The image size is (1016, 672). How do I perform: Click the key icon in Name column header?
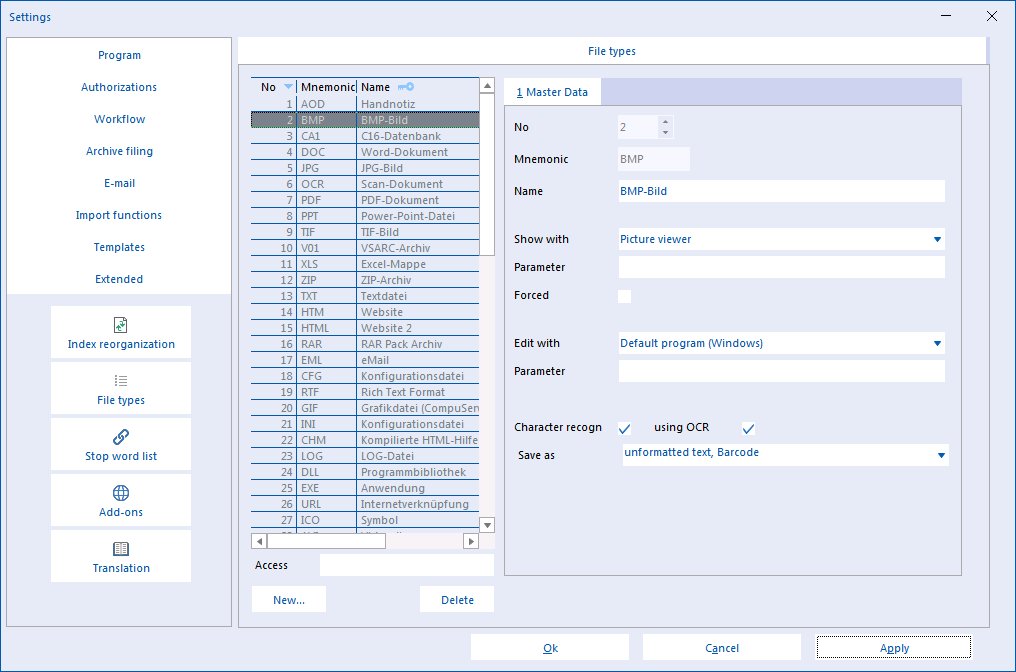406,87
